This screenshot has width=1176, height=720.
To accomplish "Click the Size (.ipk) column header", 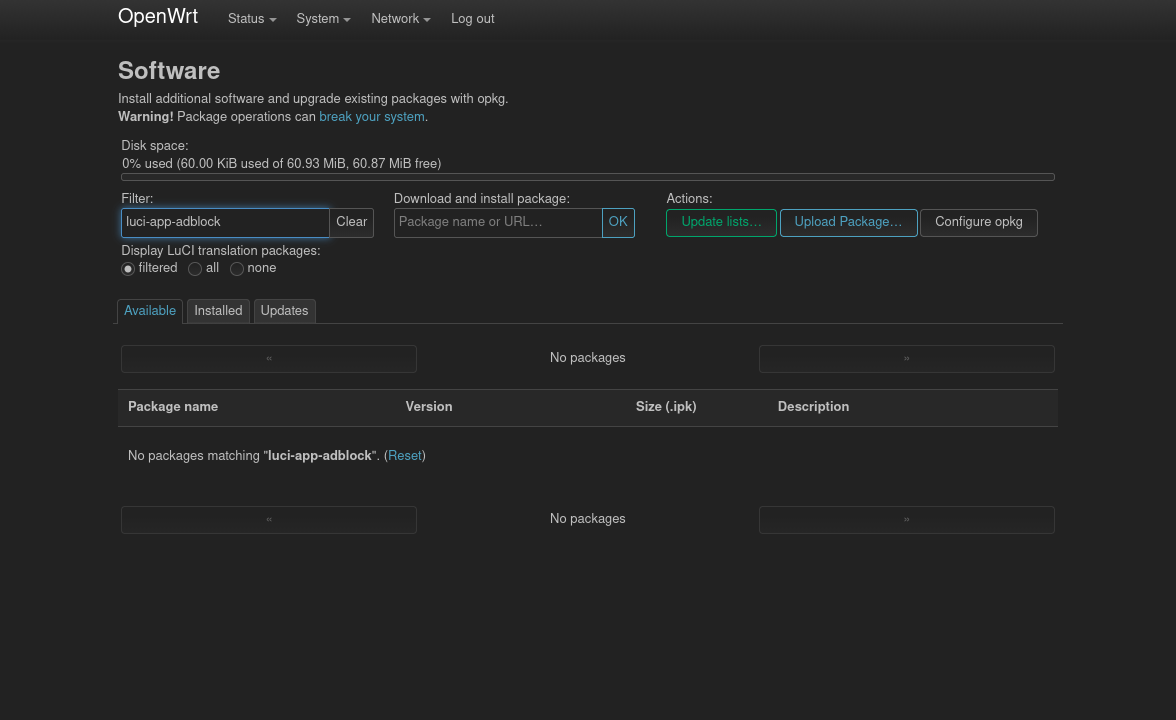I will point(666,407).
